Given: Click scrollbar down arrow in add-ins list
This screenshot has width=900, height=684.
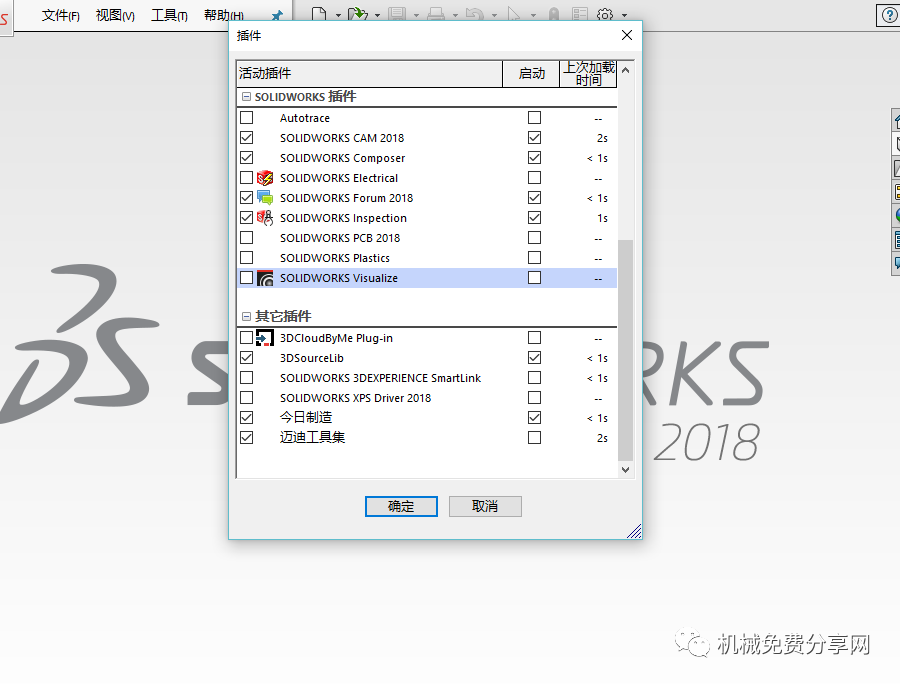Looking at the screenshot, I should pyautogui.click(x=626, y=469).
